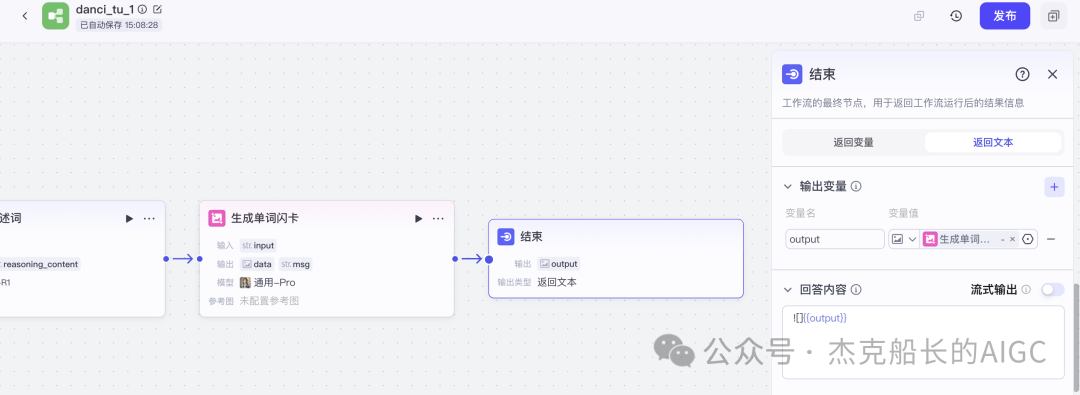Remove the output variable row
1080x395 pixels.
pyautogui.click(x=1051, y=239)
